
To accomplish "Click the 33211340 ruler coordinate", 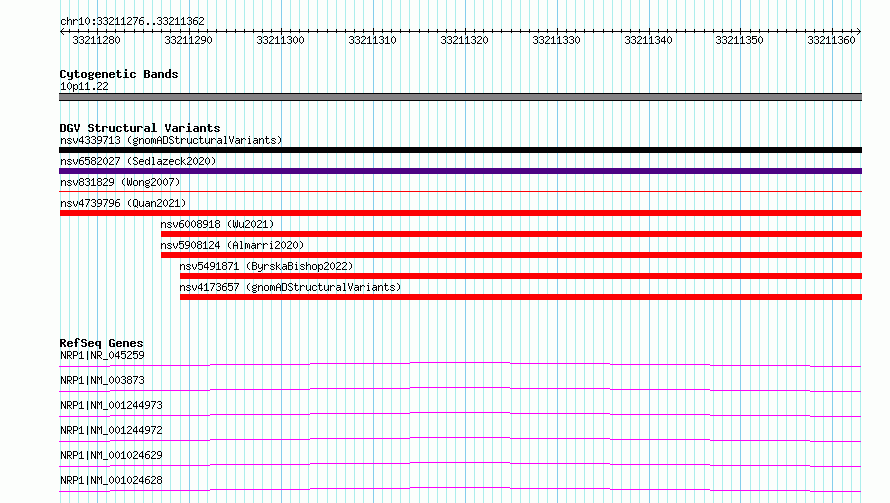I will pos(648,40).
